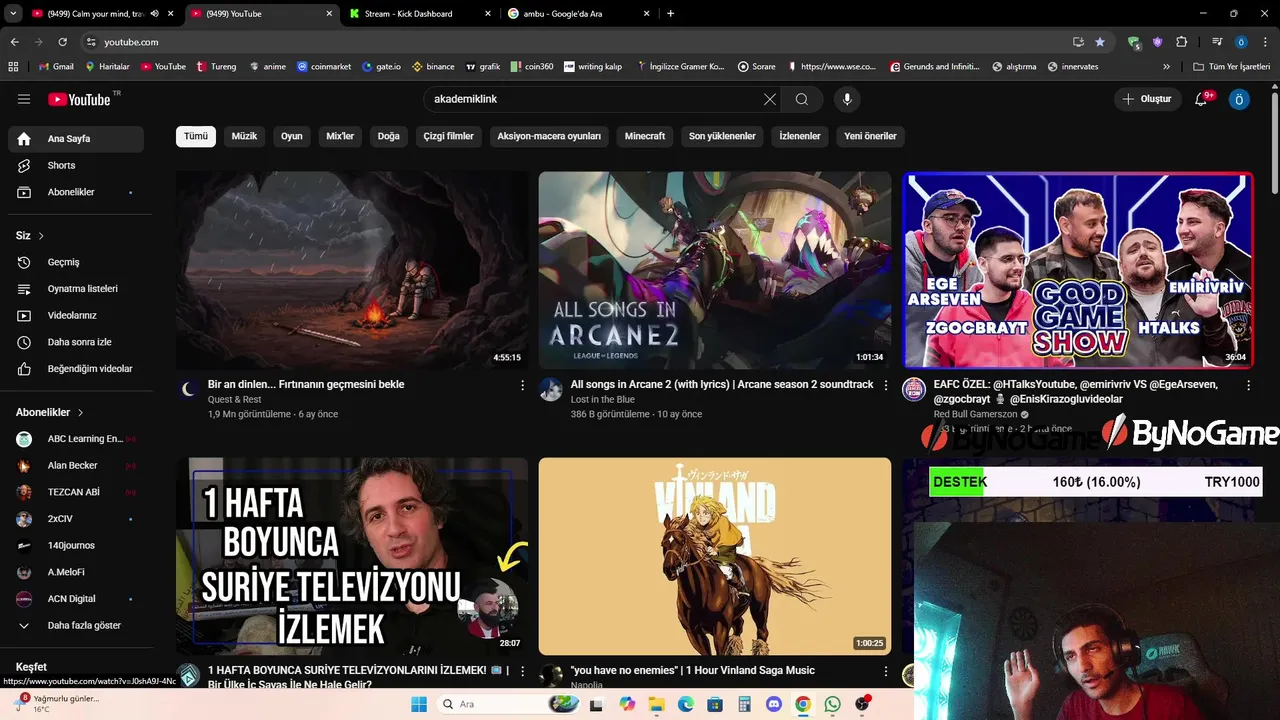Image resolution: width=1280 pixels, height=720 pixels.
Task: Open A.MeloFi channel
Action: click(76, 572)
